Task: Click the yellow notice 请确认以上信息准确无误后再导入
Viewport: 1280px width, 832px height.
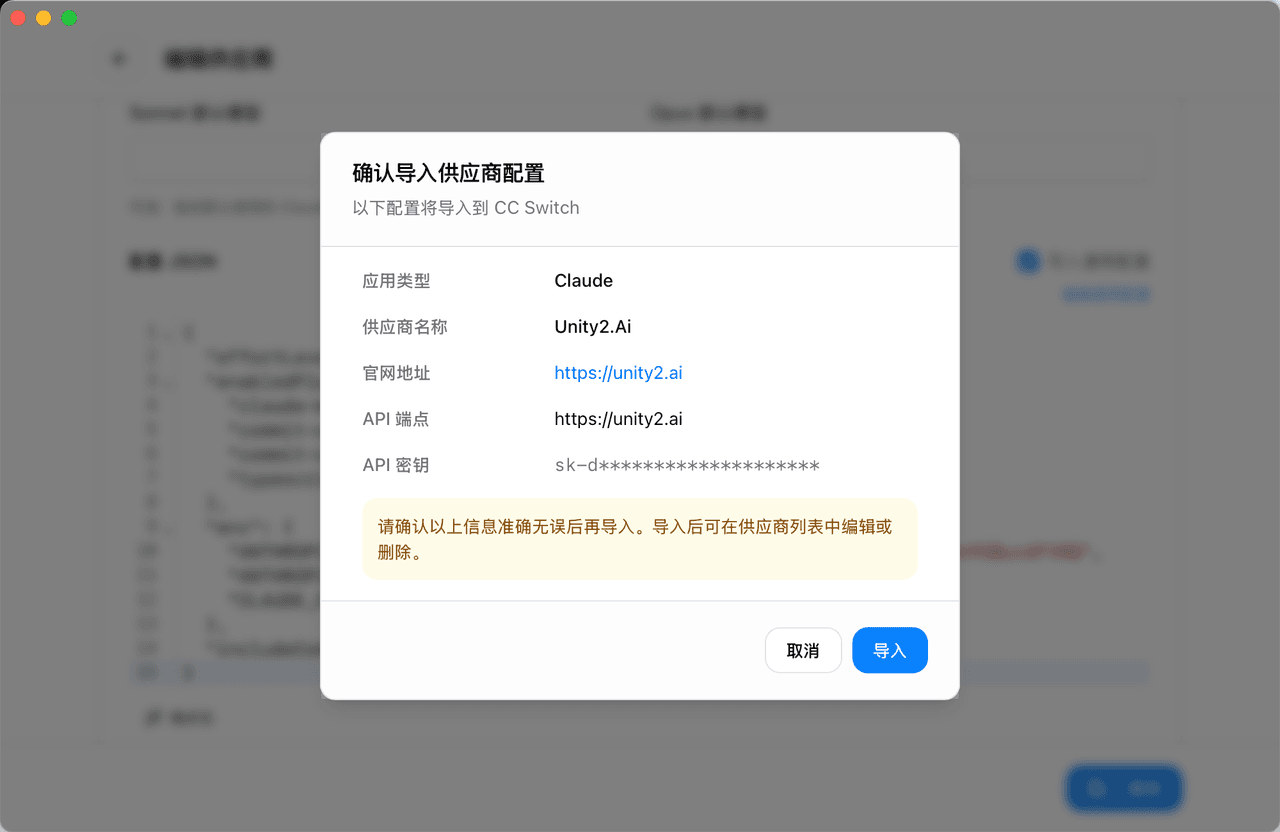Action: click(640, 539)
